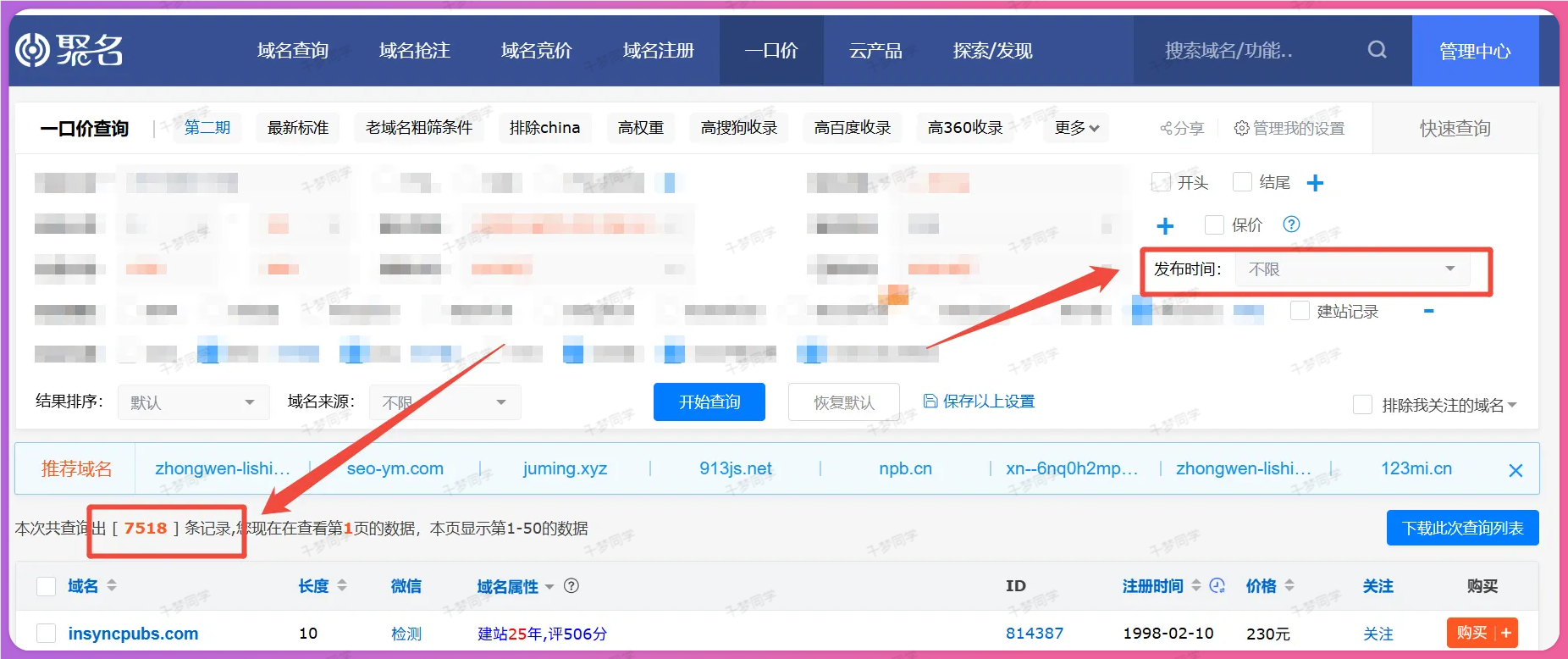Close the 推荐域名 recommendation bar

coord(1516,470)
